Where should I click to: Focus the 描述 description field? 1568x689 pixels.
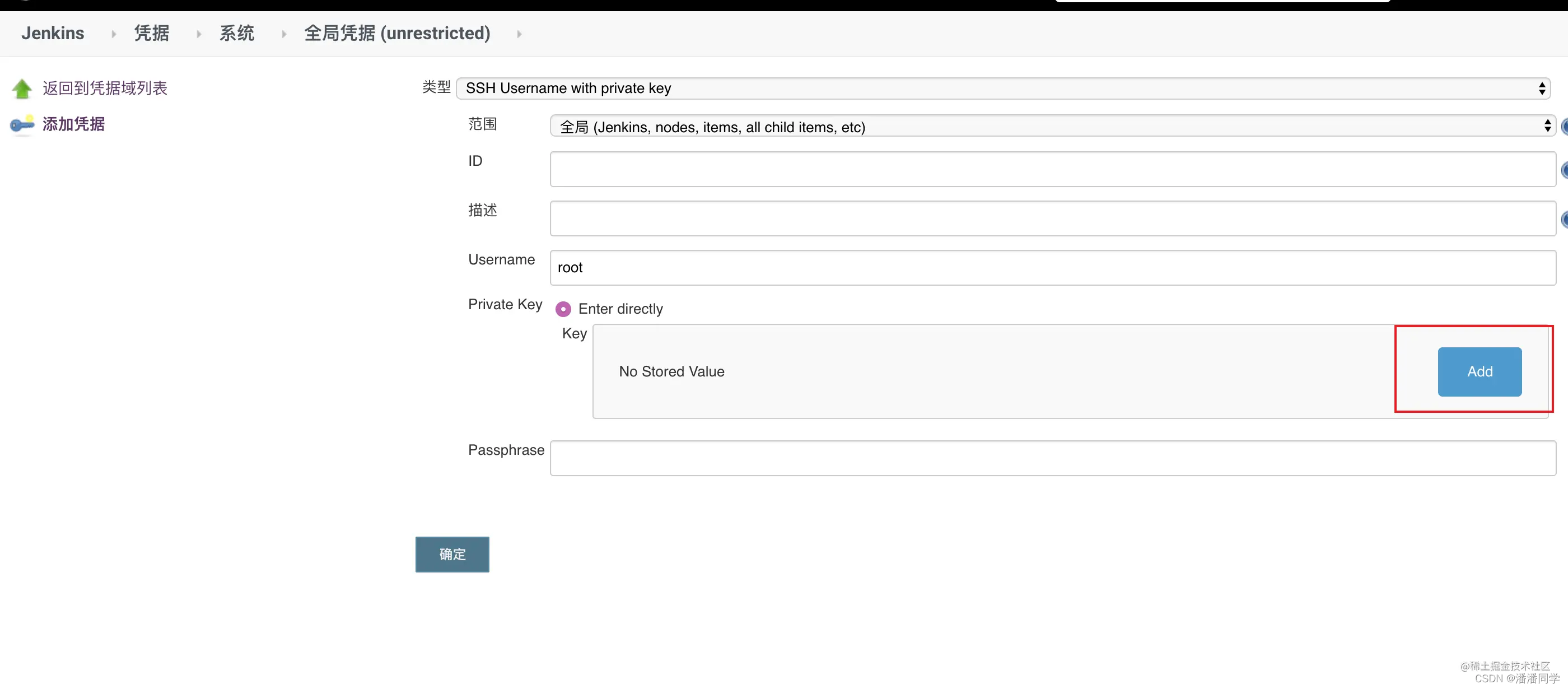pyautogui.click(x=1052, y=218)
